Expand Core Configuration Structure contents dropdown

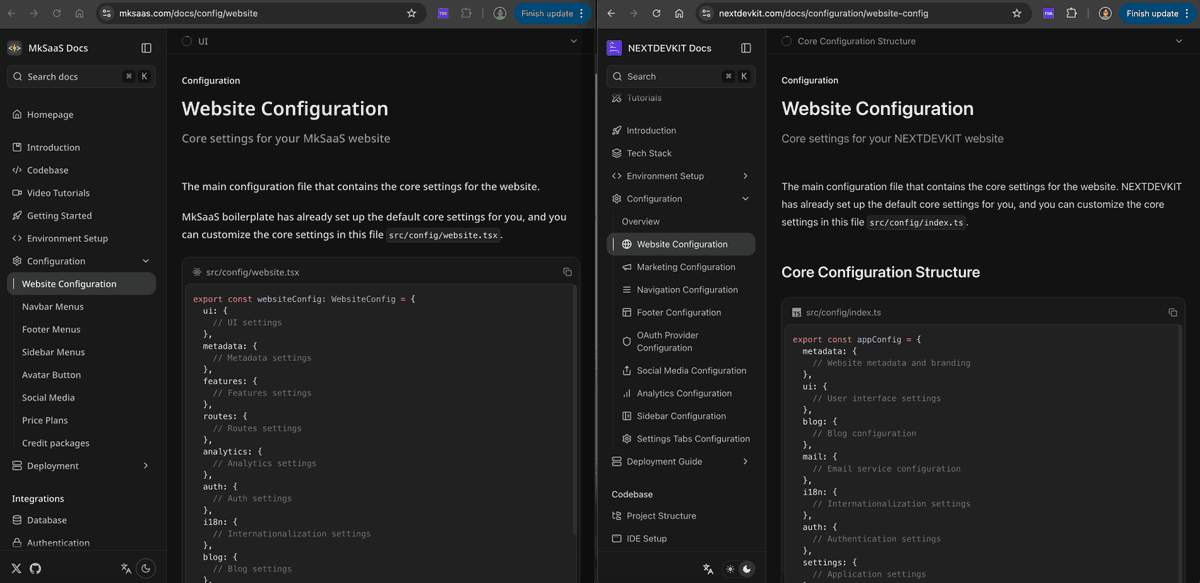pos(1180,41)
